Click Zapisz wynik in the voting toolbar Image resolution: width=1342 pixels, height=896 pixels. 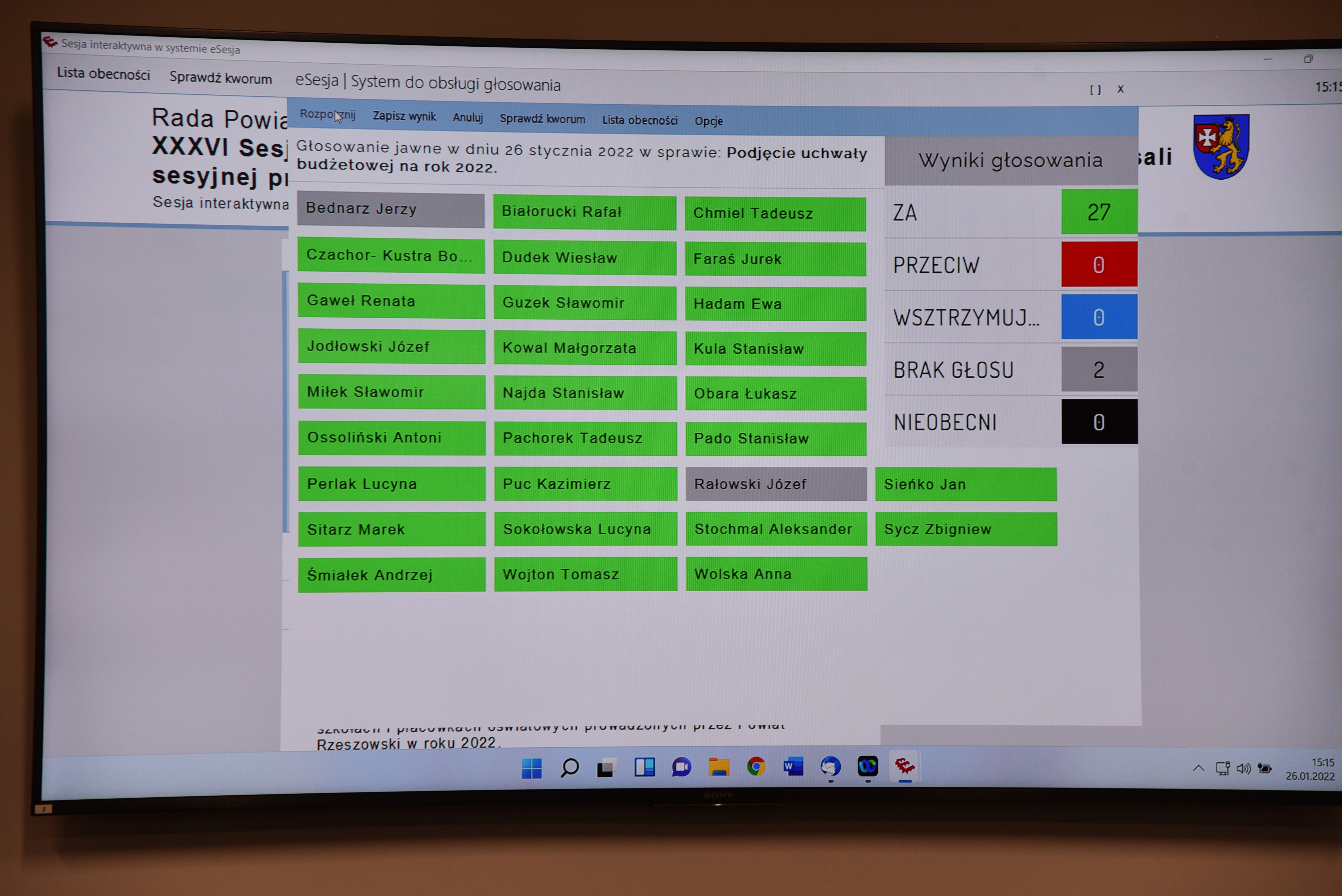click(404, 116)
